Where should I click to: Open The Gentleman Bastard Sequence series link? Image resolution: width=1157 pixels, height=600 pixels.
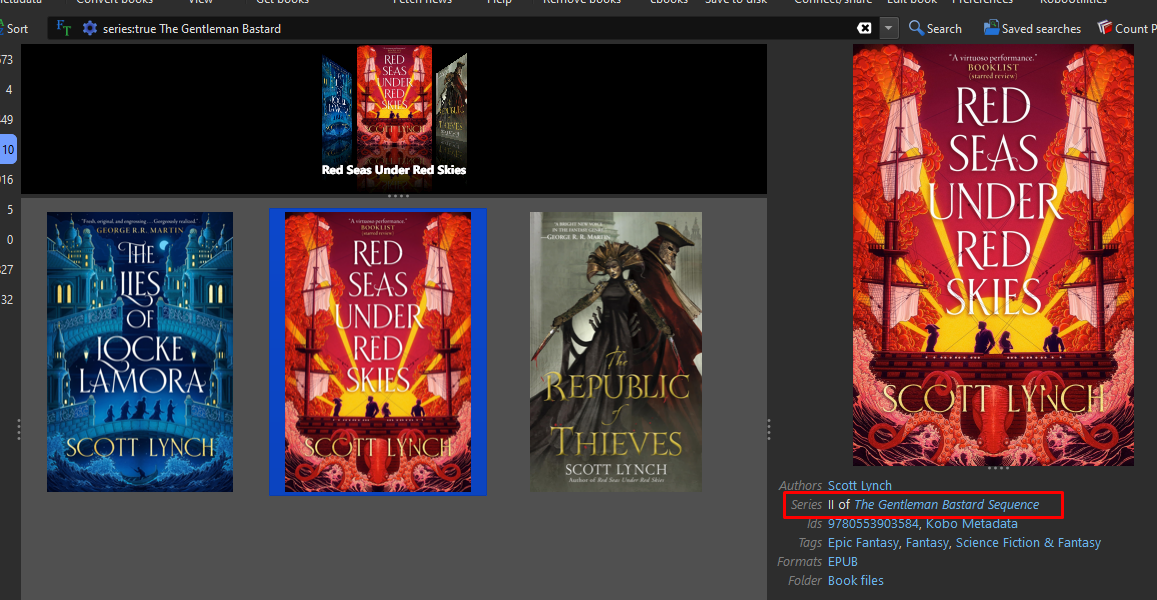pos(947,505)
